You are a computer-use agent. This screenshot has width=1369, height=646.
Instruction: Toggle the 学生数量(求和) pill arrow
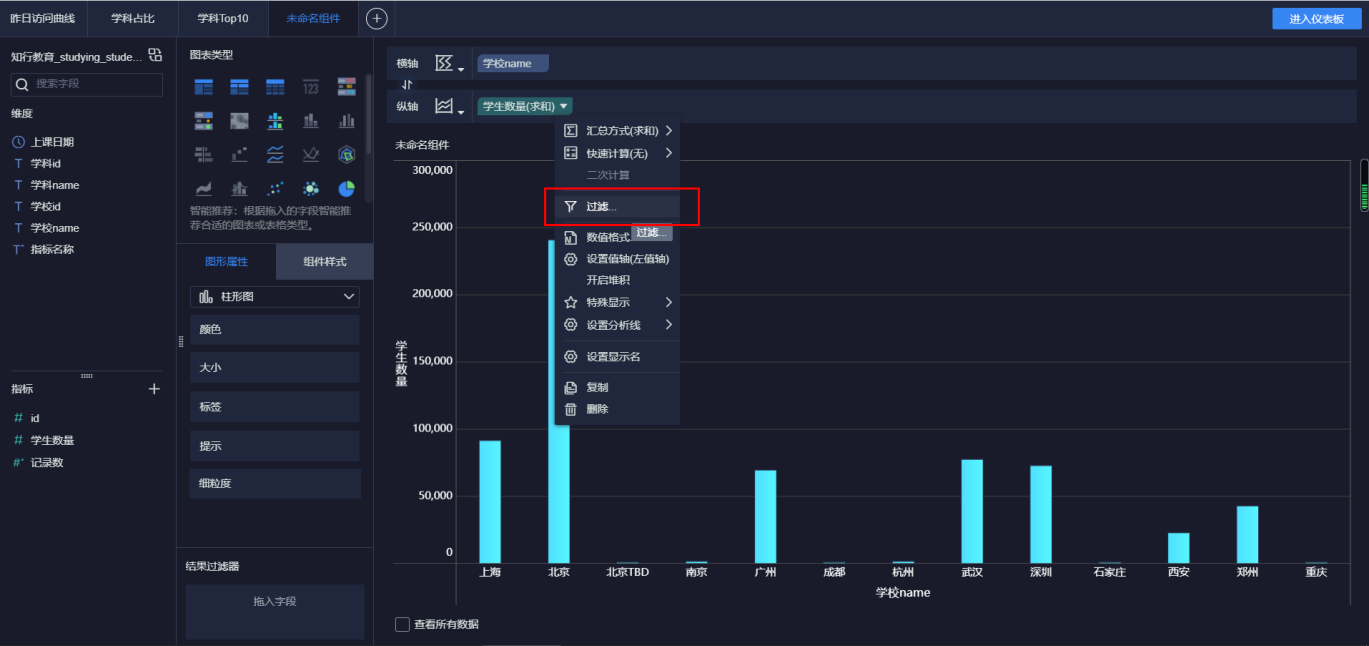tap(564, 106)
